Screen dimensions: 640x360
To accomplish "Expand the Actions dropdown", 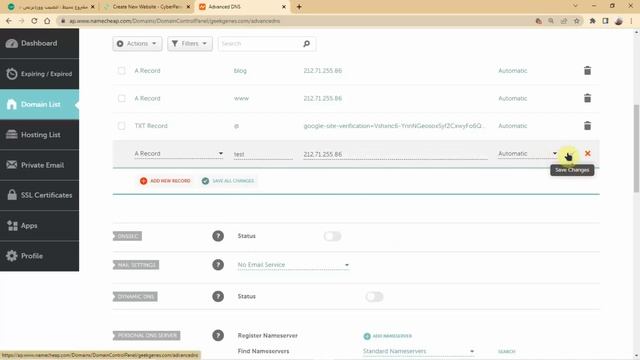I will (137, 44).
